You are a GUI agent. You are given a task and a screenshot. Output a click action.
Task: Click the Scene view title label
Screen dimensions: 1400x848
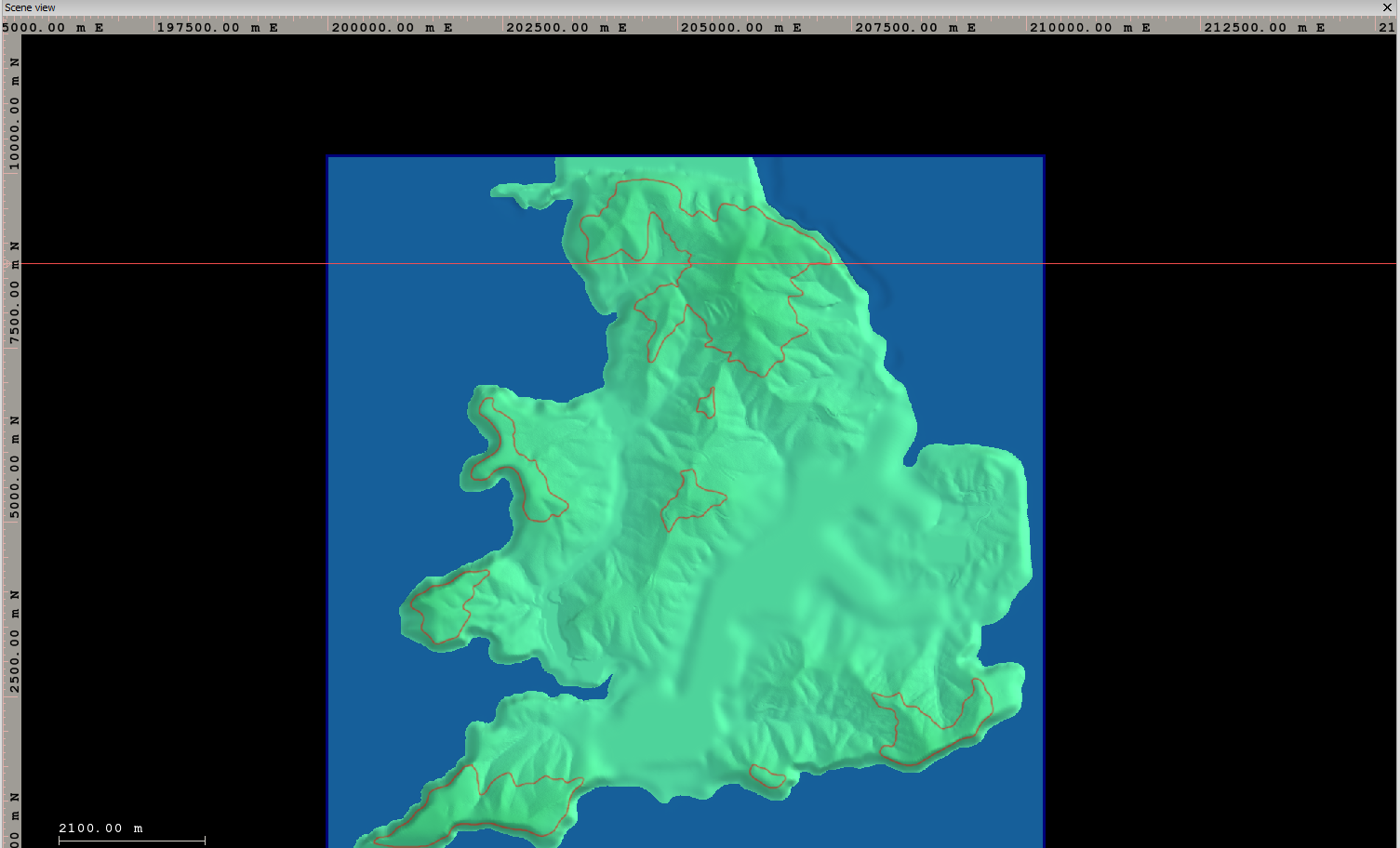30,7
